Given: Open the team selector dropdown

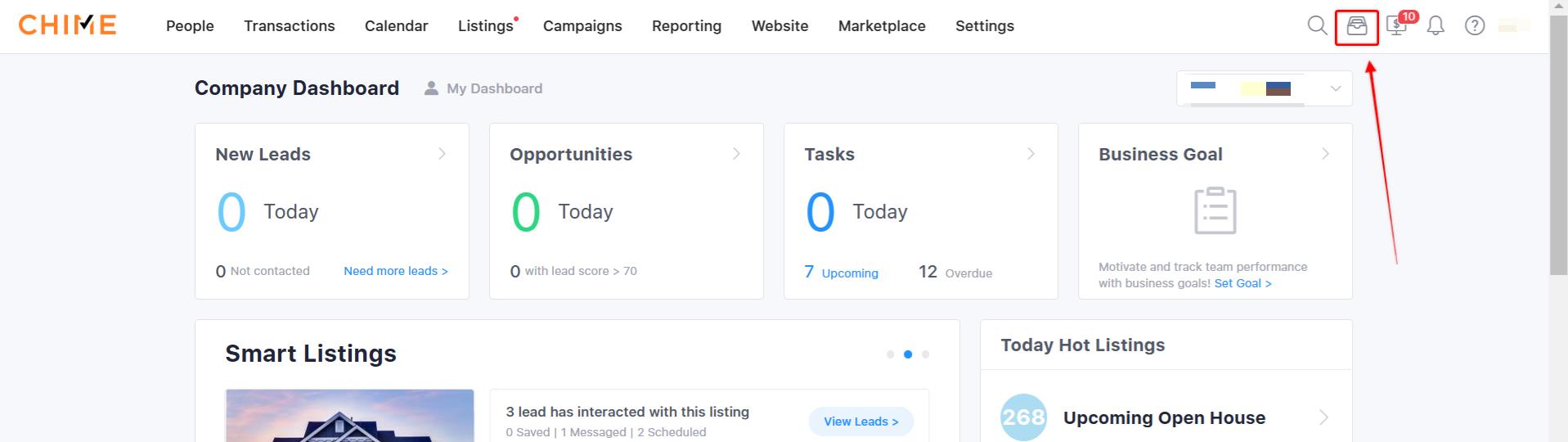Looking at the screenshot, I should (1265, 88).
